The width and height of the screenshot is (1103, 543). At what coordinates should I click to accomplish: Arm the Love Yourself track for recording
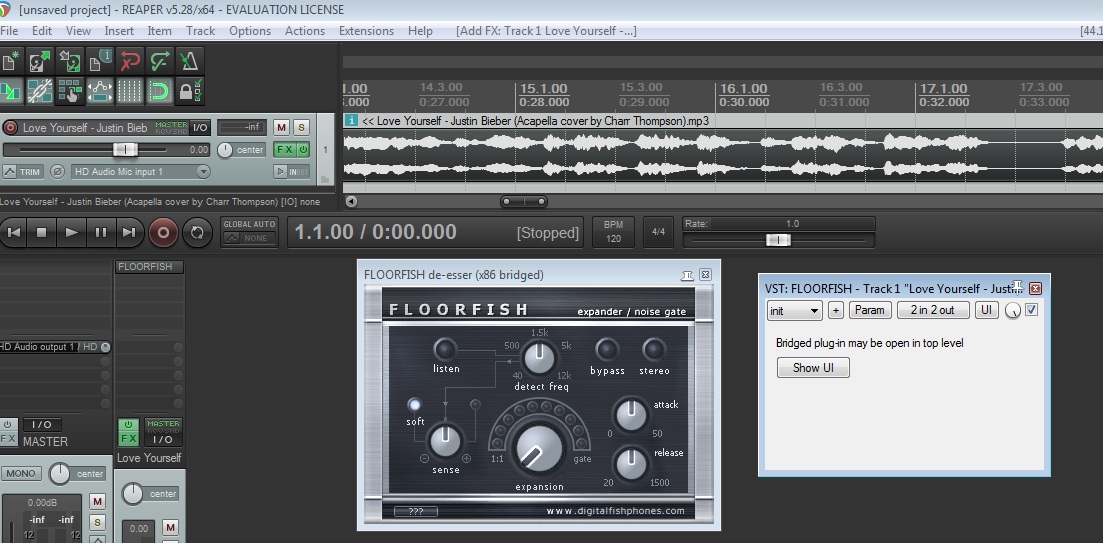click(10, 128)
